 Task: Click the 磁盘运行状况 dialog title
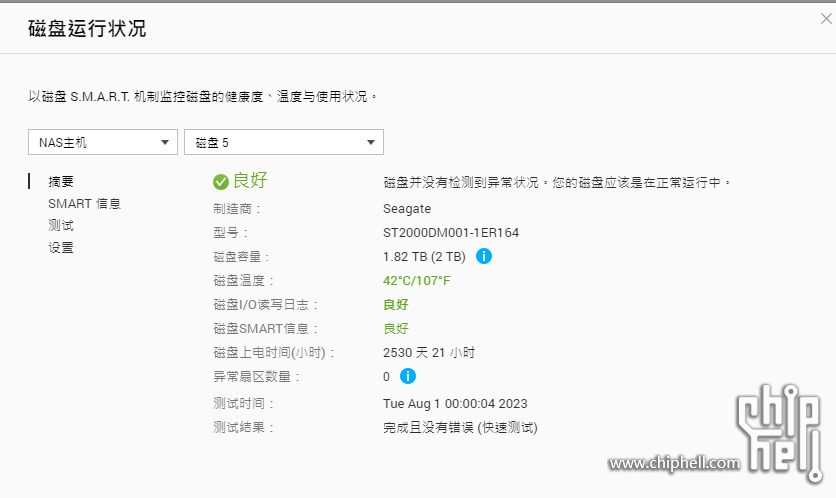pos(87,28)
